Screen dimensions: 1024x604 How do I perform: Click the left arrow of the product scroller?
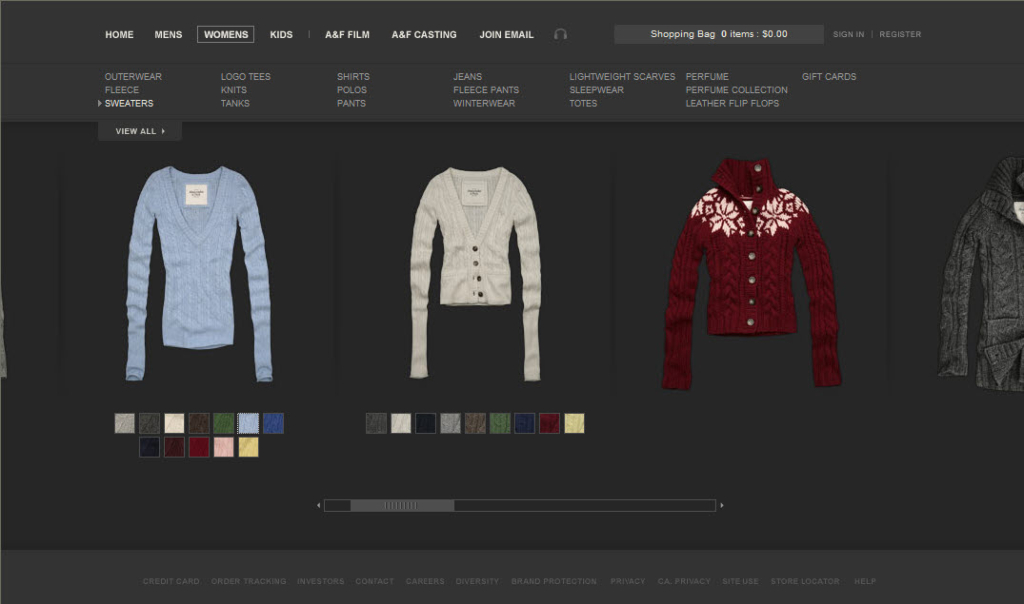318,505
